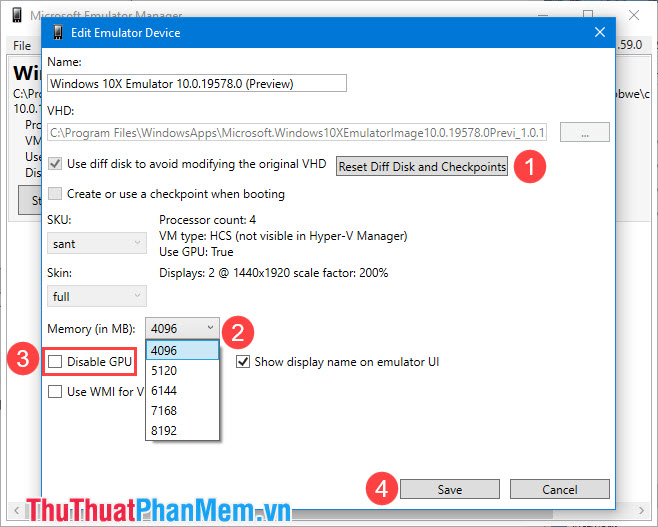Click the phone icon in the Edit Emulator Device title bar

tap(58, 32)
